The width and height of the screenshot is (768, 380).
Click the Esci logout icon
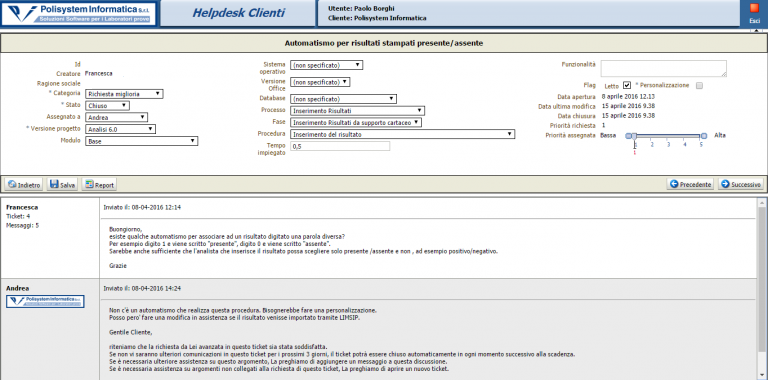[x=755, y=9]
